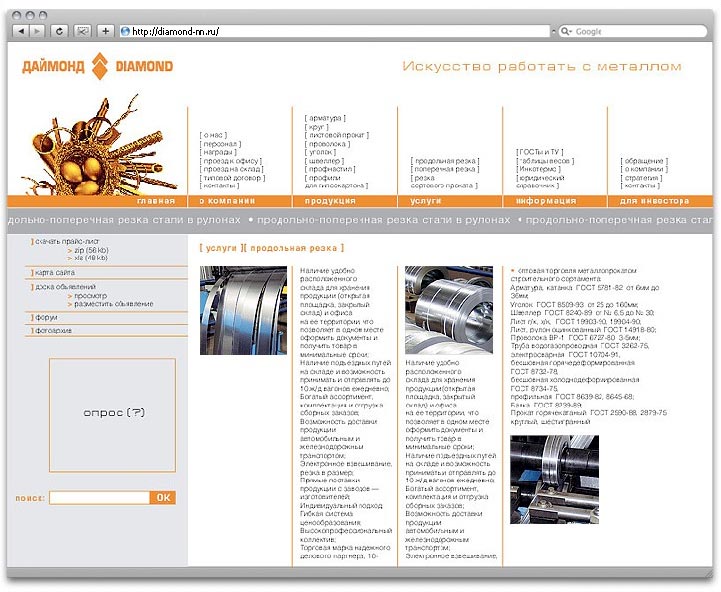Click the orange OK search button

[163, 498]
